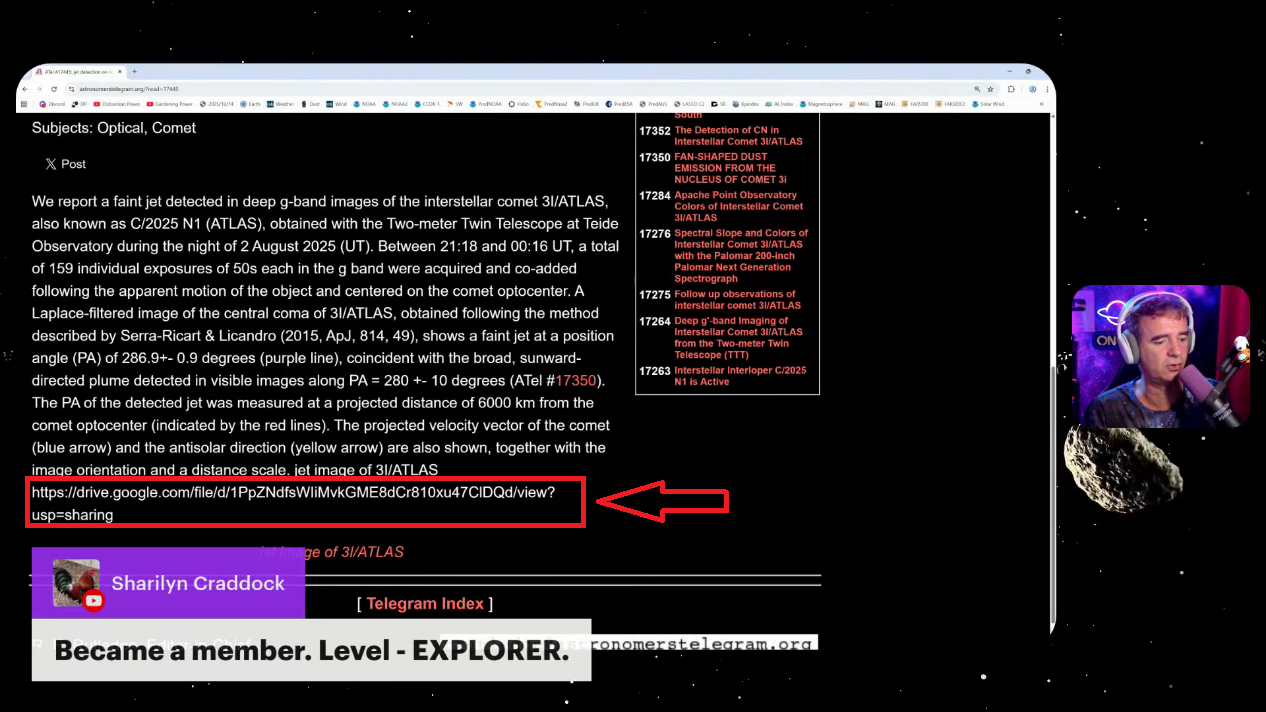Viewport: 1266px width, 712px height.
Task: Close the ATel #17445 tab
Action: click(120, 72)
